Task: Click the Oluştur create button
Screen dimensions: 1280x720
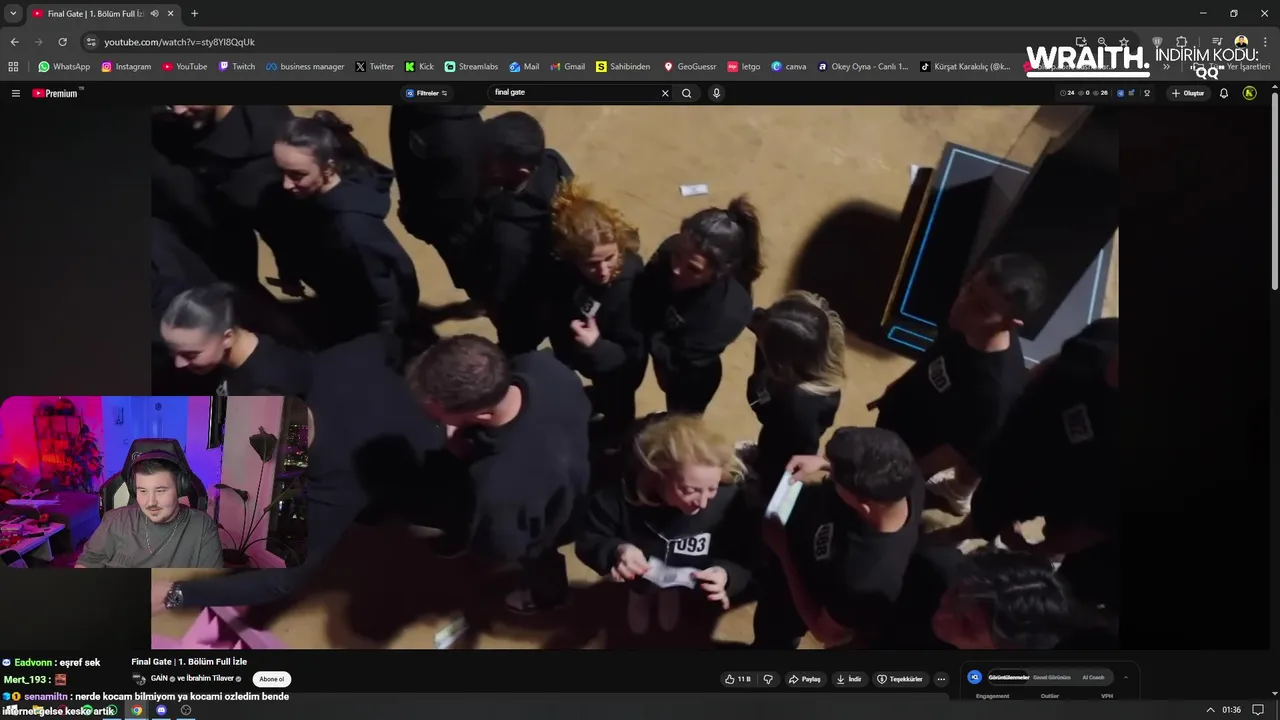Action: click(1188, 93)
